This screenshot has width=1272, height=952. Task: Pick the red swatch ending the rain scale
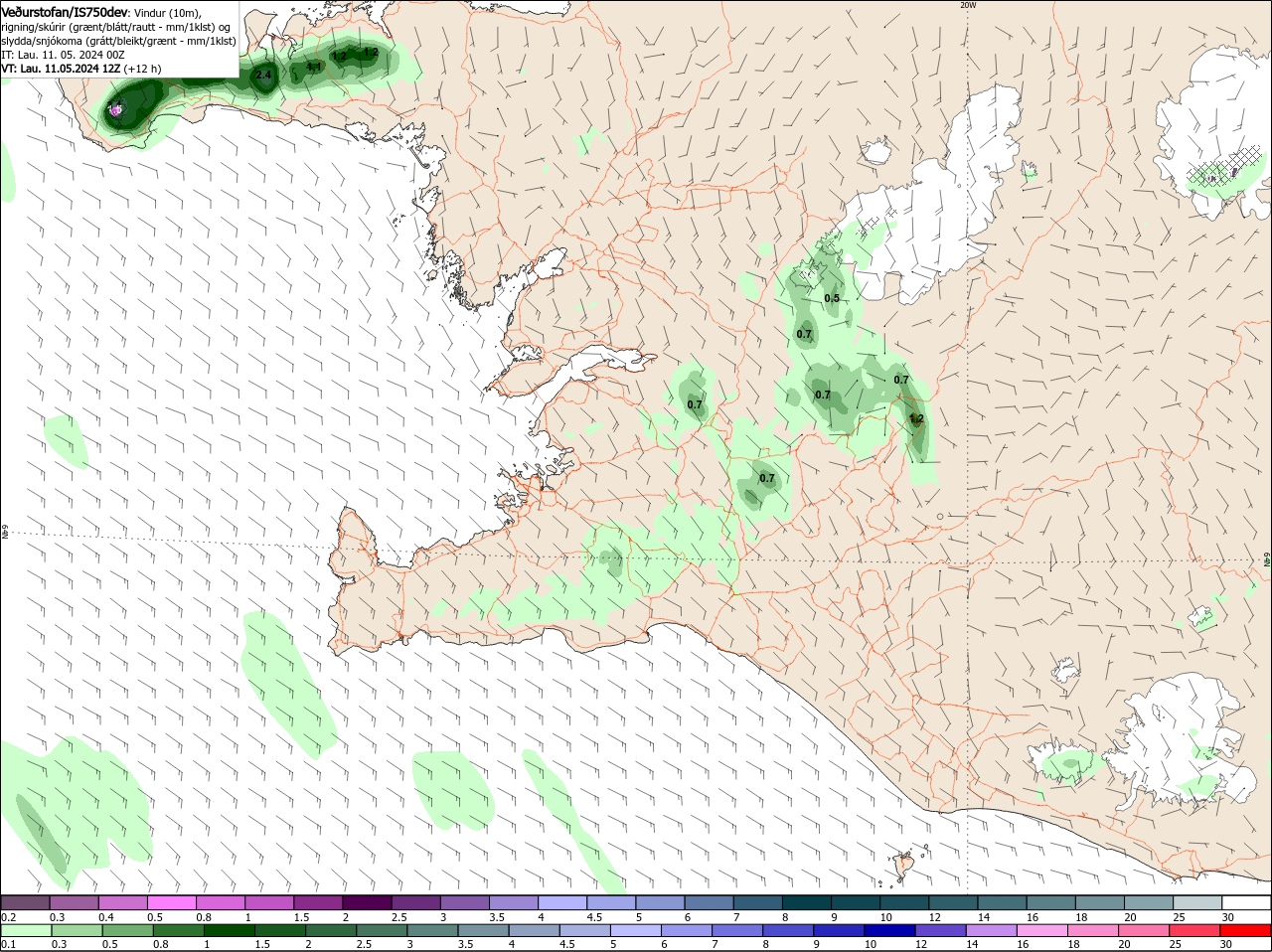(1246, 931)
